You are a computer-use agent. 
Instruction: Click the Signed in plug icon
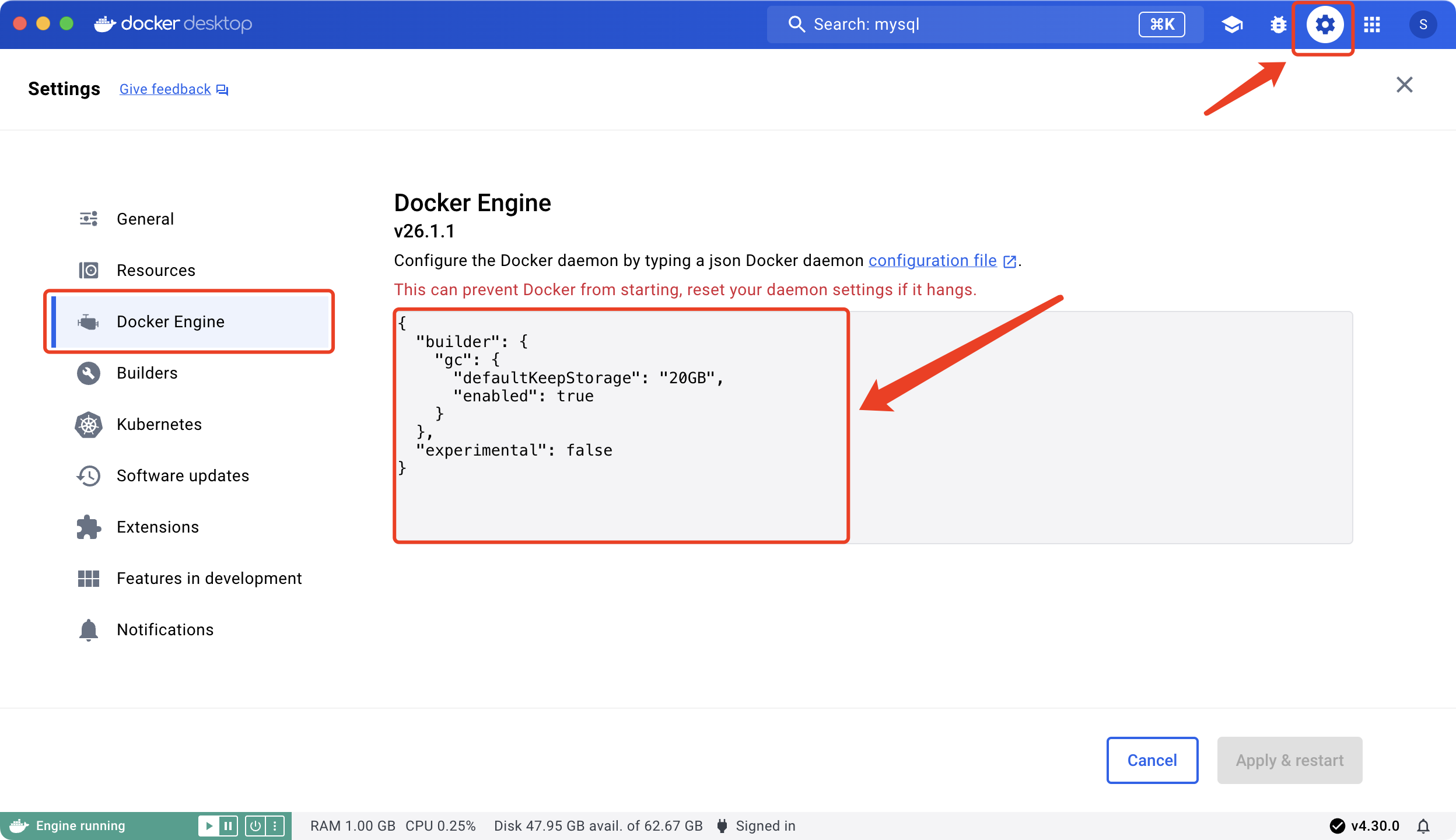722,825
